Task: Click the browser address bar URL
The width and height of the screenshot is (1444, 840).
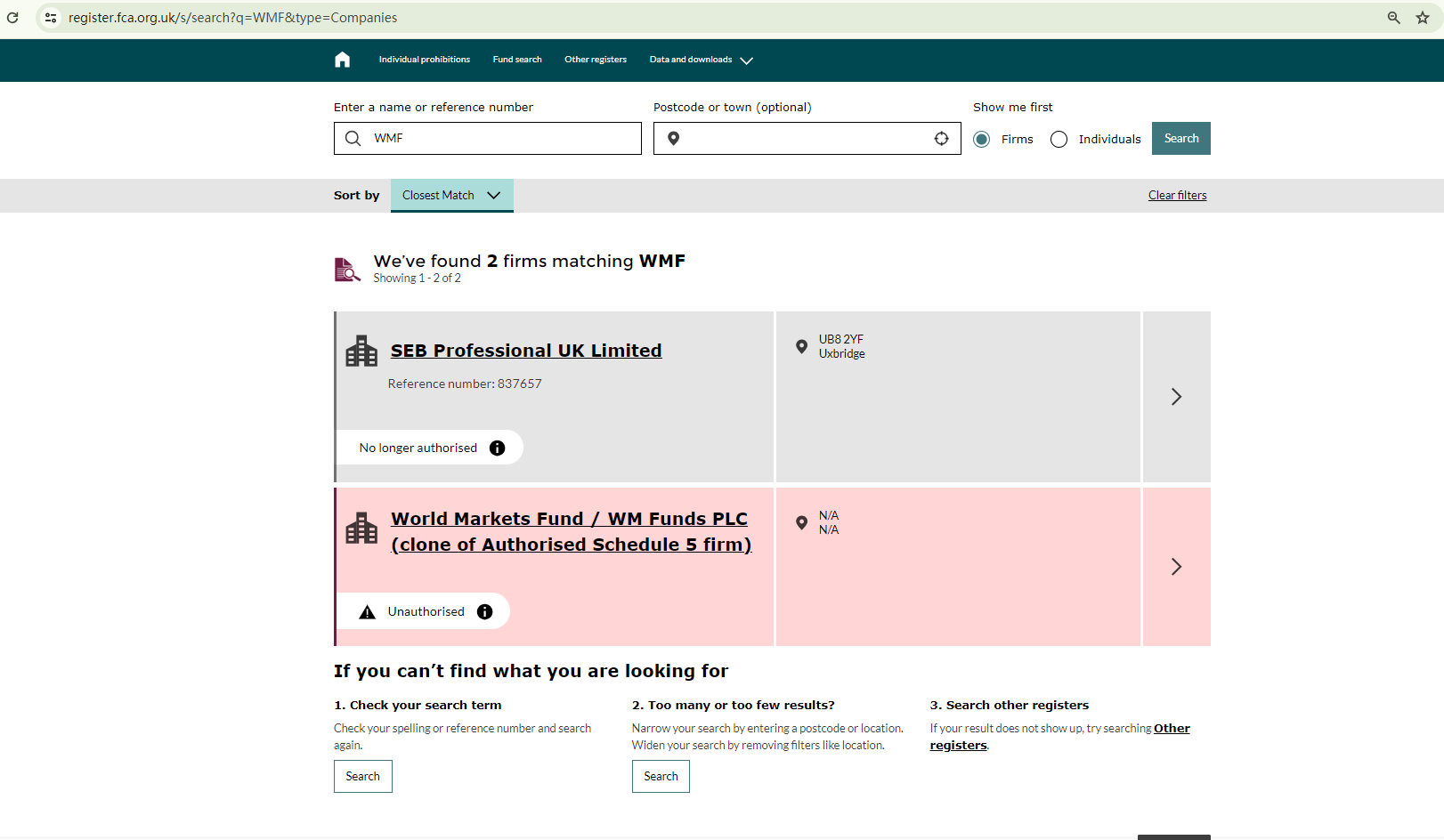Action: tap(233, 18)
